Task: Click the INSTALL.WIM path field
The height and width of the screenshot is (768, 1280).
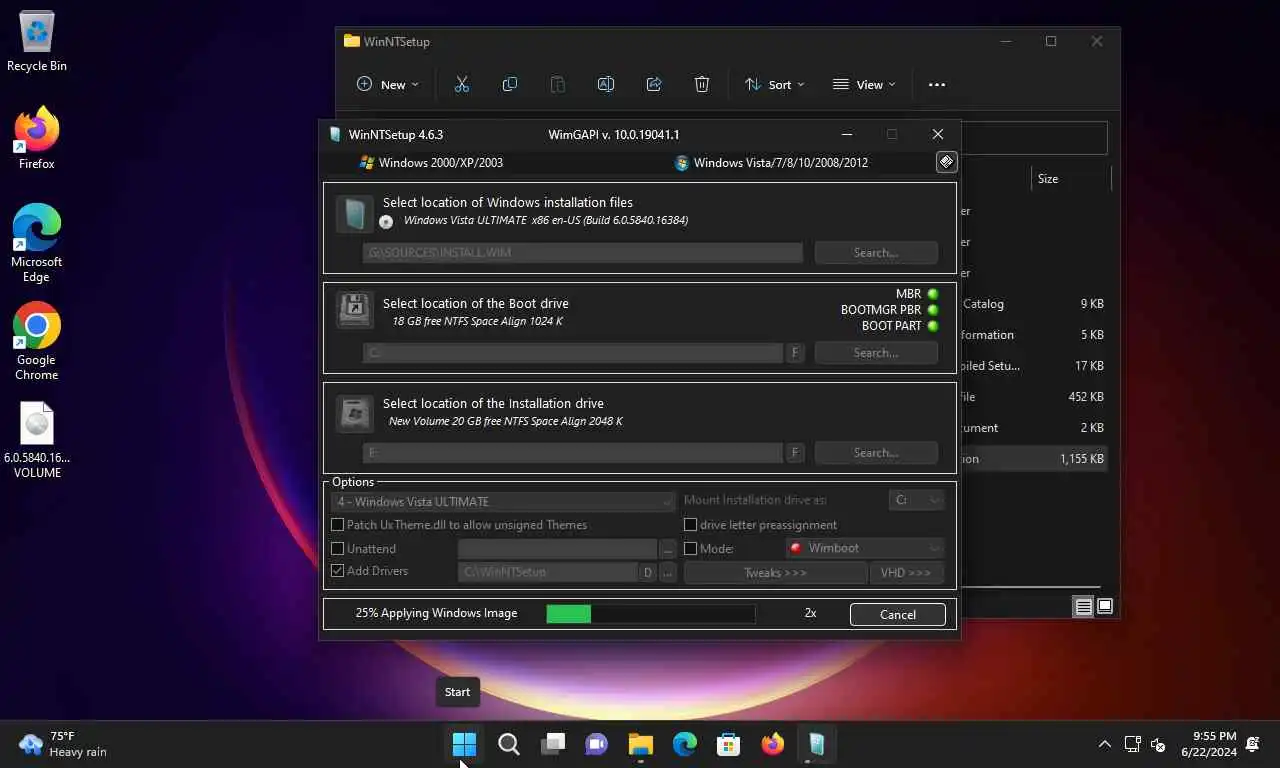Action: pyautogui.click(x=583, y=253)
